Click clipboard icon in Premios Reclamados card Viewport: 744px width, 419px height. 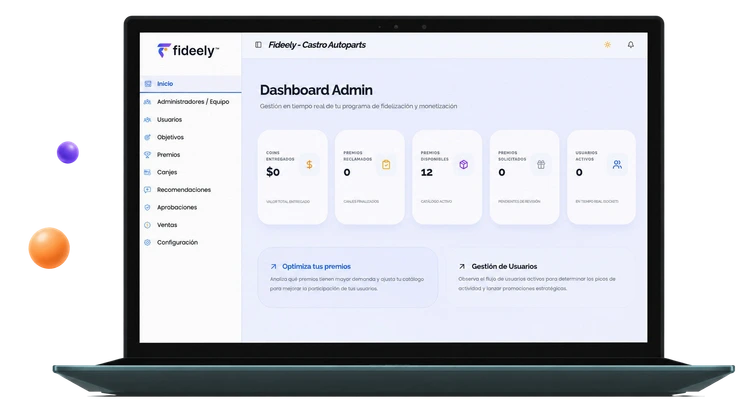tap(386, 165)
